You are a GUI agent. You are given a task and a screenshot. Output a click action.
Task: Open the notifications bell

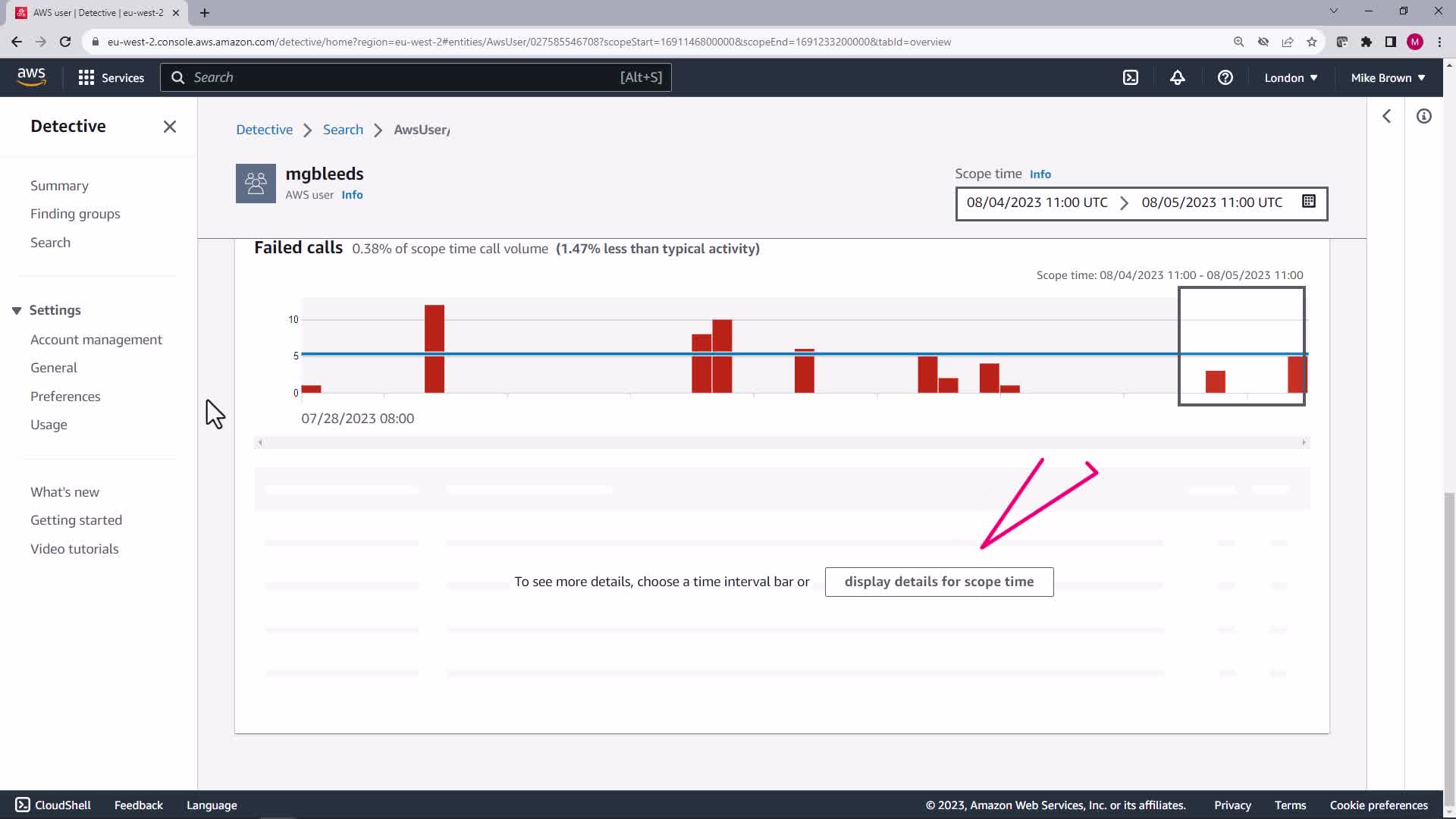(1177, 77)
